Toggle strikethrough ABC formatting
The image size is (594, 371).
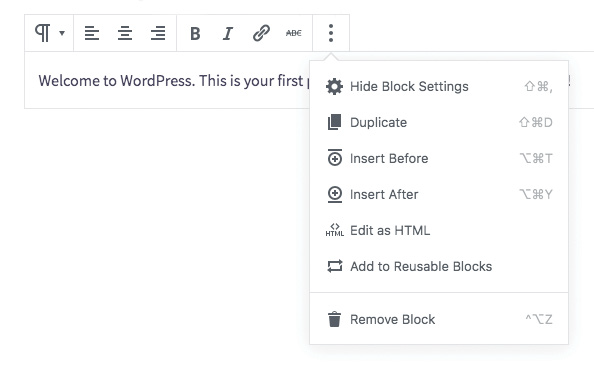(x=294, y=33)
